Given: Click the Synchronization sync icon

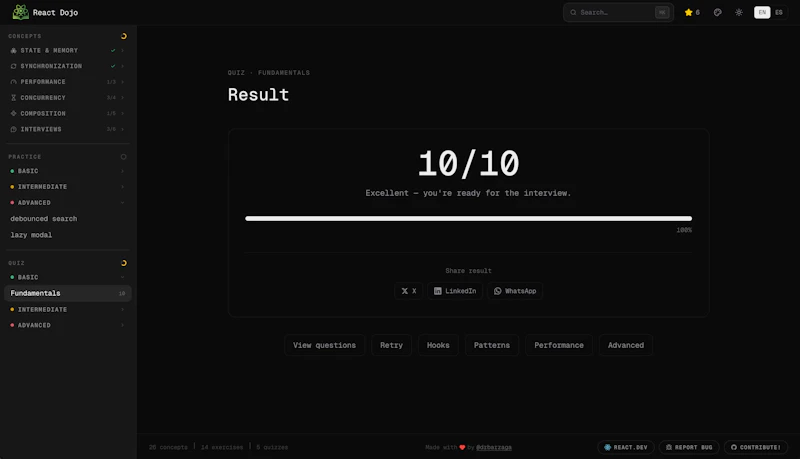Looking at the screenshot, I should (x=13, y=66).
